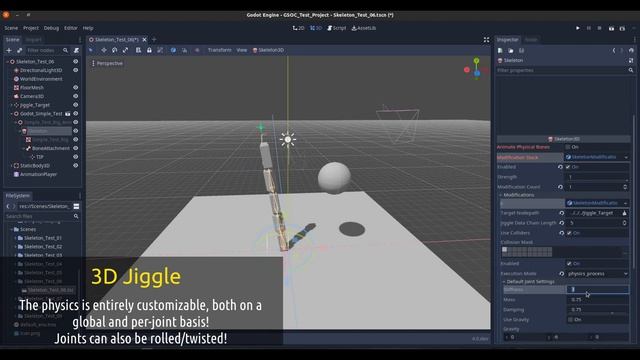Enable Animate Physical Bones checkbox
Image resolution: width=640 pixels, height=360 pixels.
(x=568, y=147)
